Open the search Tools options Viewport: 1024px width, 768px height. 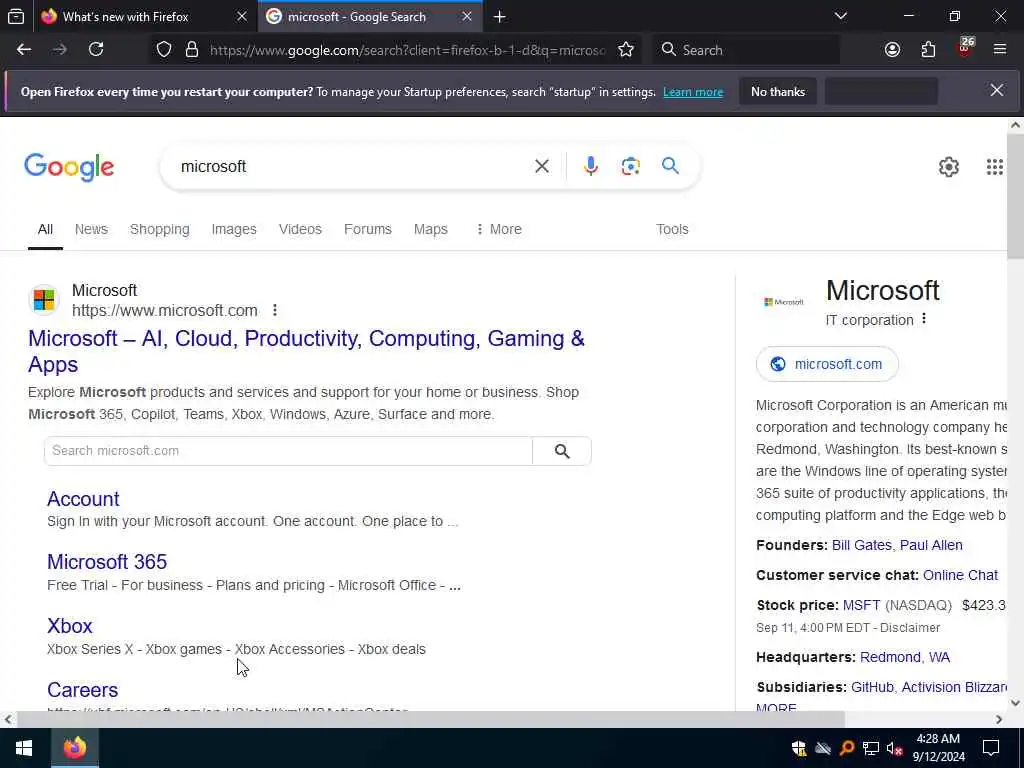pos(672,229)
